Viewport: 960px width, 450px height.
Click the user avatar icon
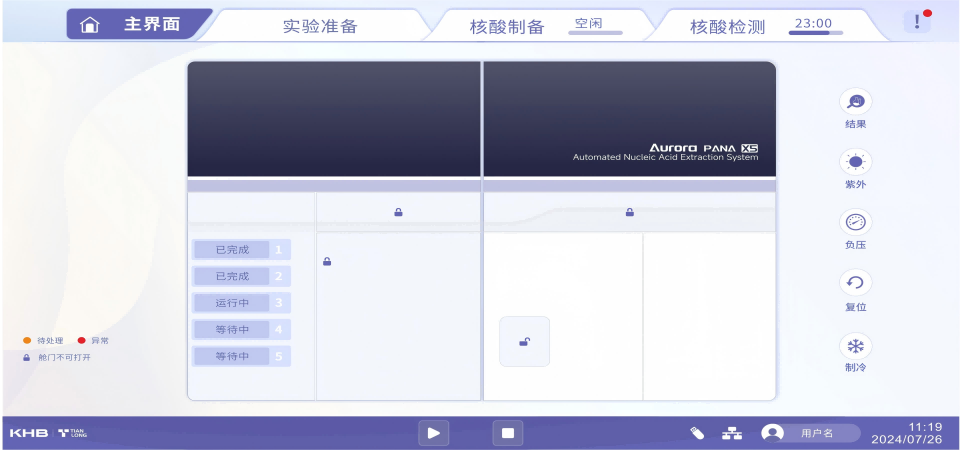tap(772, 433)
